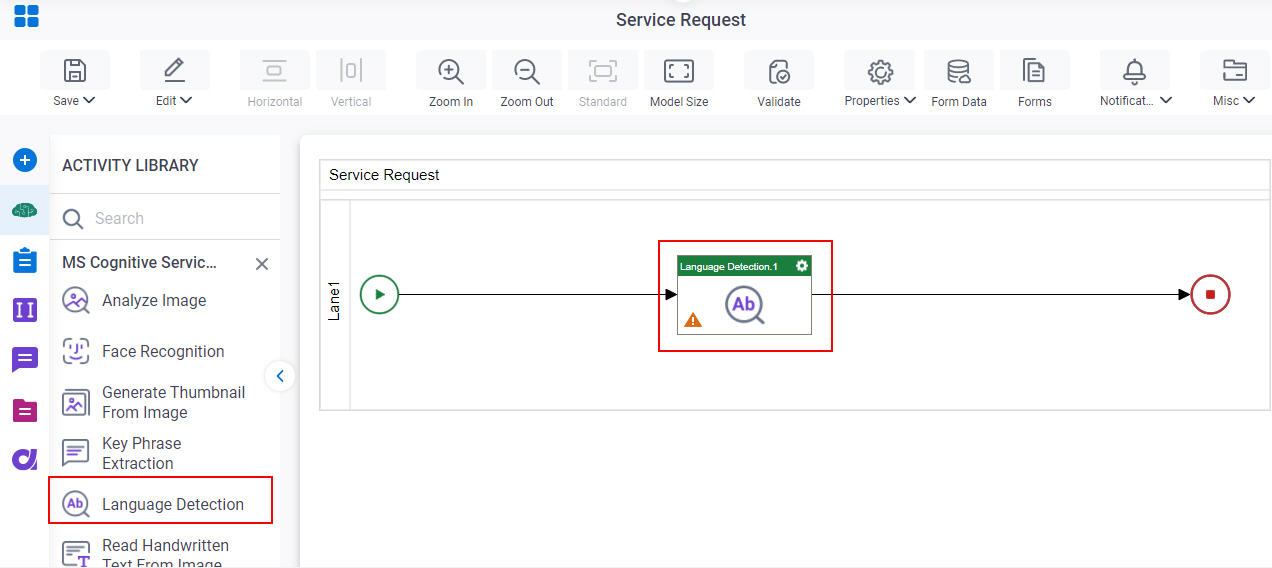This screenshot has width=1272, height=568.
Task: Open the Form Data icon
Action: coord(959,71)
